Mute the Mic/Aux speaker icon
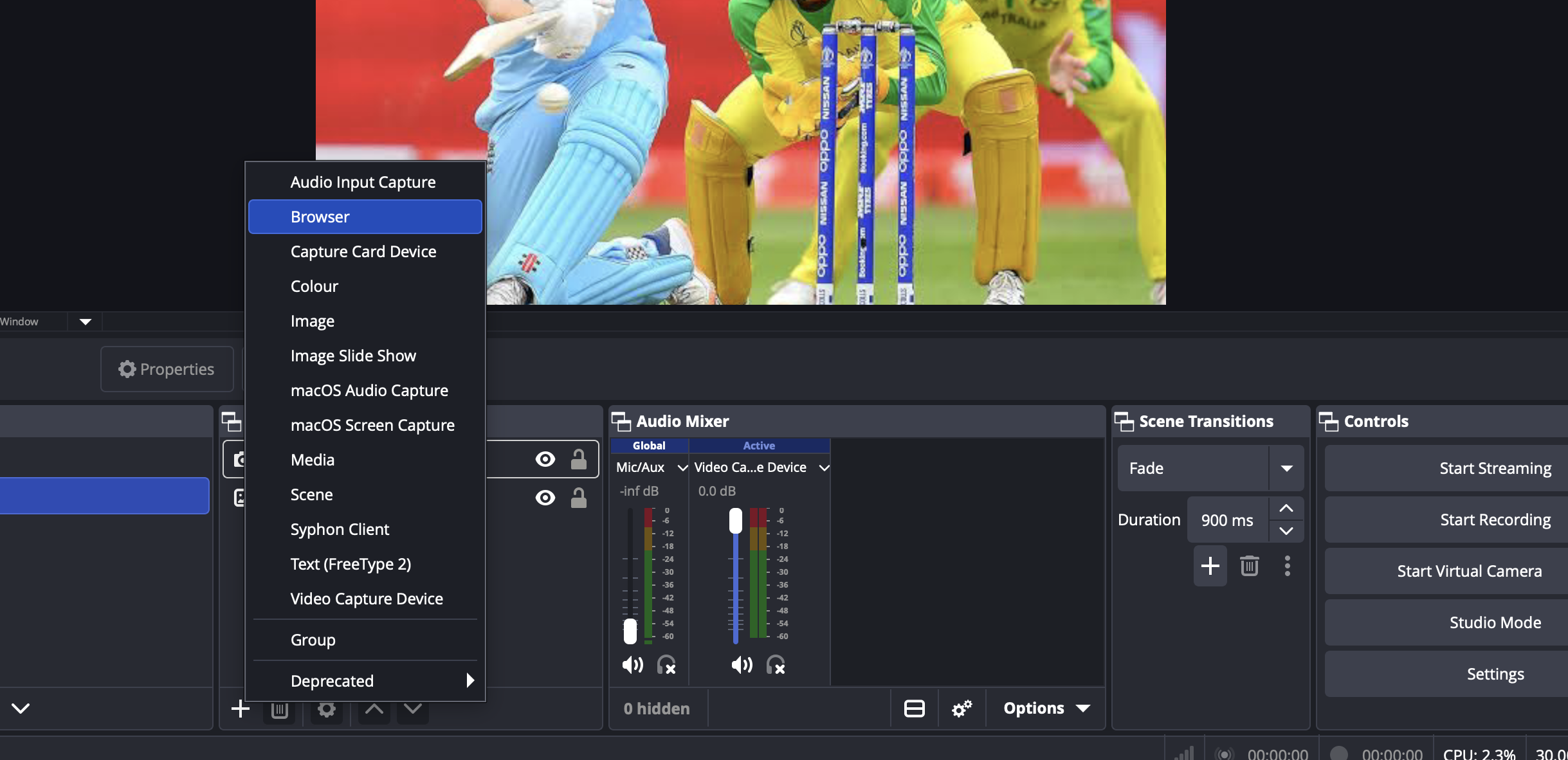Screen dimensions: 1568x760 pyautogui.click(x=632, y=665)
